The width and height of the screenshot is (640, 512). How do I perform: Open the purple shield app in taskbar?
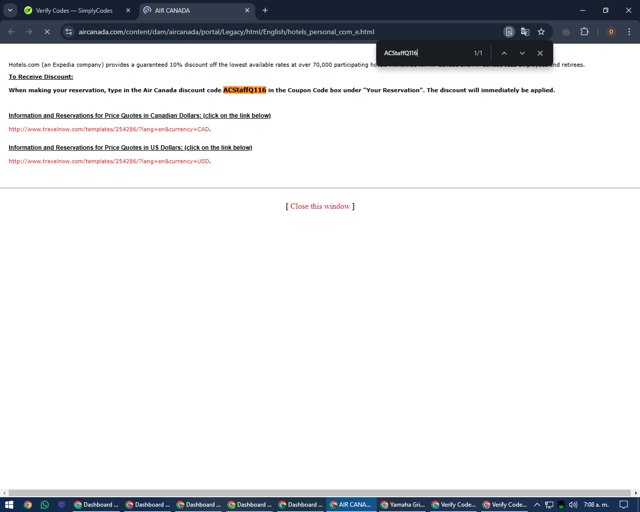point(62,505)
